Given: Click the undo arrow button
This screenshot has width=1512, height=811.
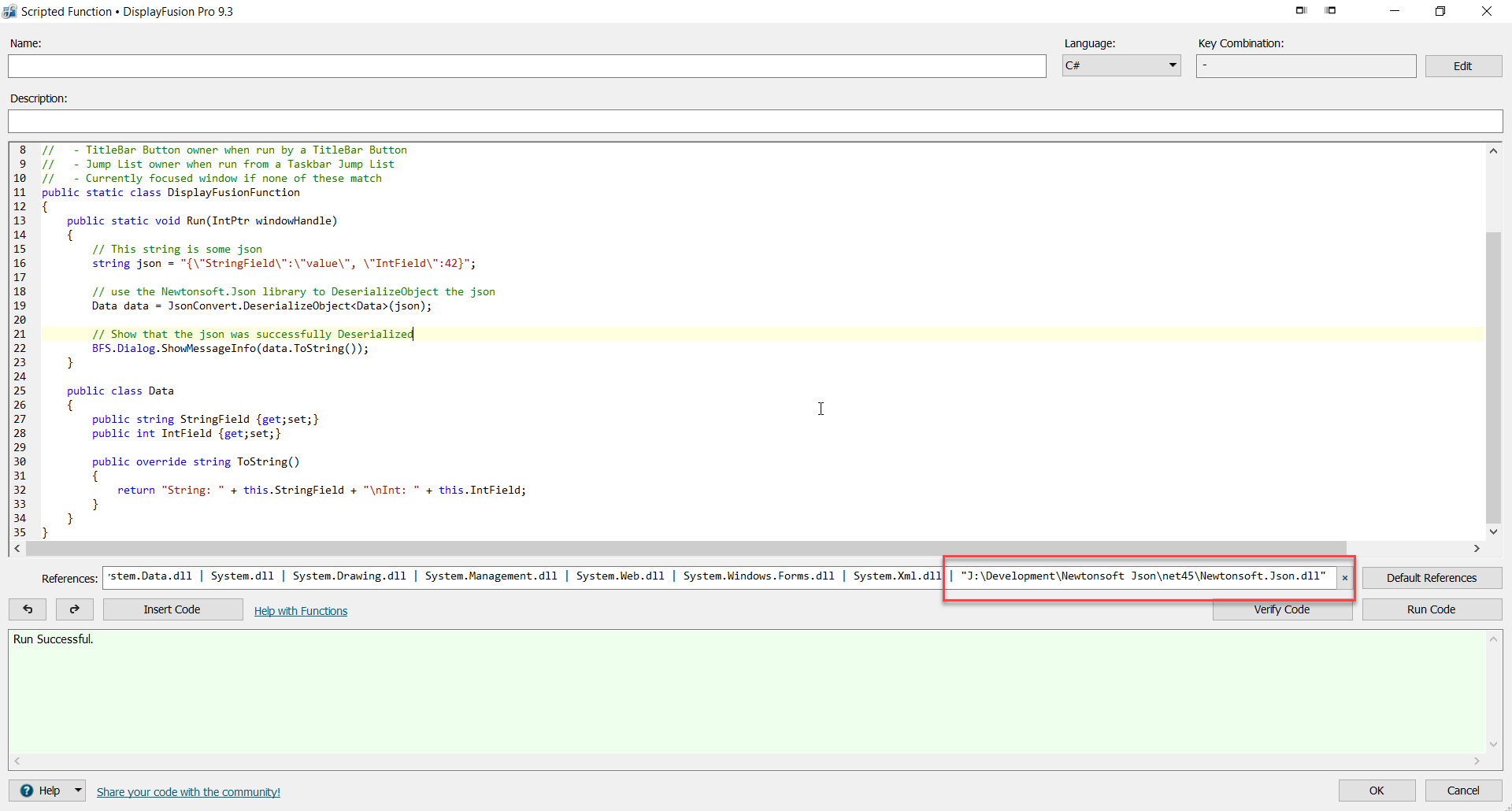Looking at the screenshot, I should (28, 609).
